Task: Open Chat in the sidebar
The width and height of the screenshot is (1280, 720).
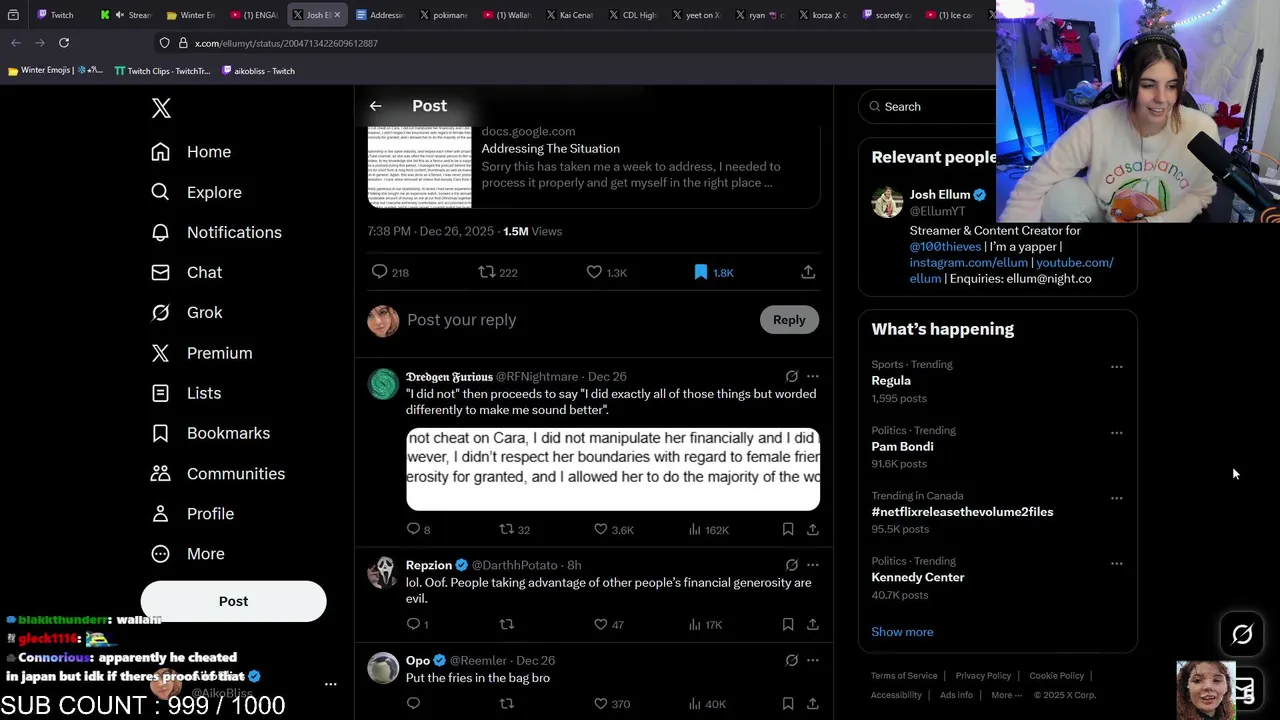Action: click(187, 272)
